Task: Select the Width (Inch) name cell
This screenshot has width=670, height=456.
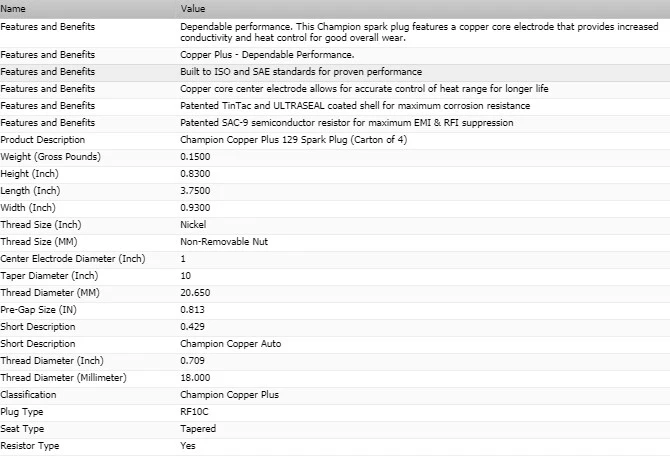Action: click(28, 208)
